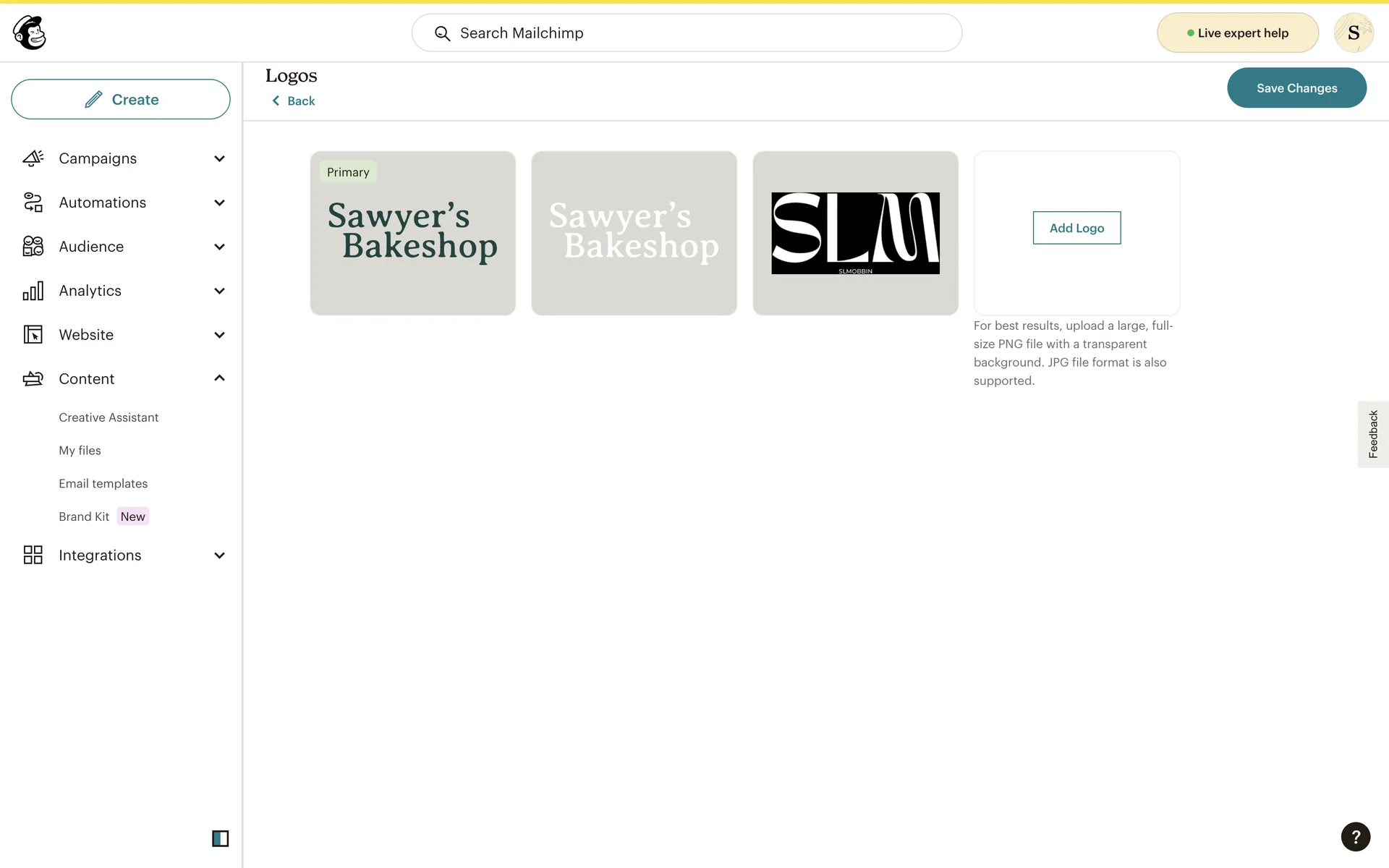Screen dimensions: 1389x868
Task: Click the Campaigns megaphone icon
Action: pos(33,158)
